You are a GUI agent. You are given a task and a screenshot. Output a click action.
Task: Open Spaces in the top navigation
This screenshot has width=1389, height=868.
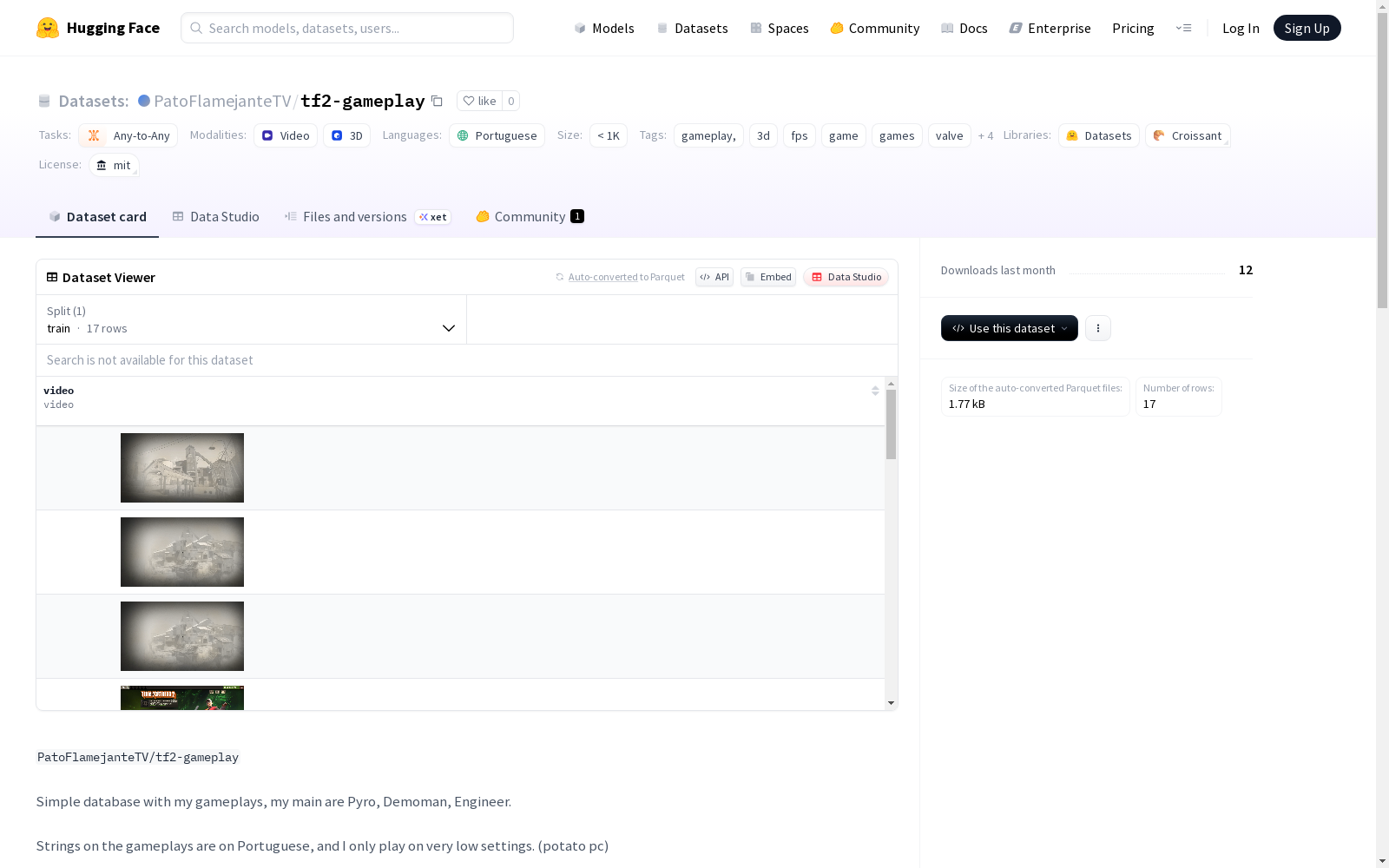click(779, 28)
